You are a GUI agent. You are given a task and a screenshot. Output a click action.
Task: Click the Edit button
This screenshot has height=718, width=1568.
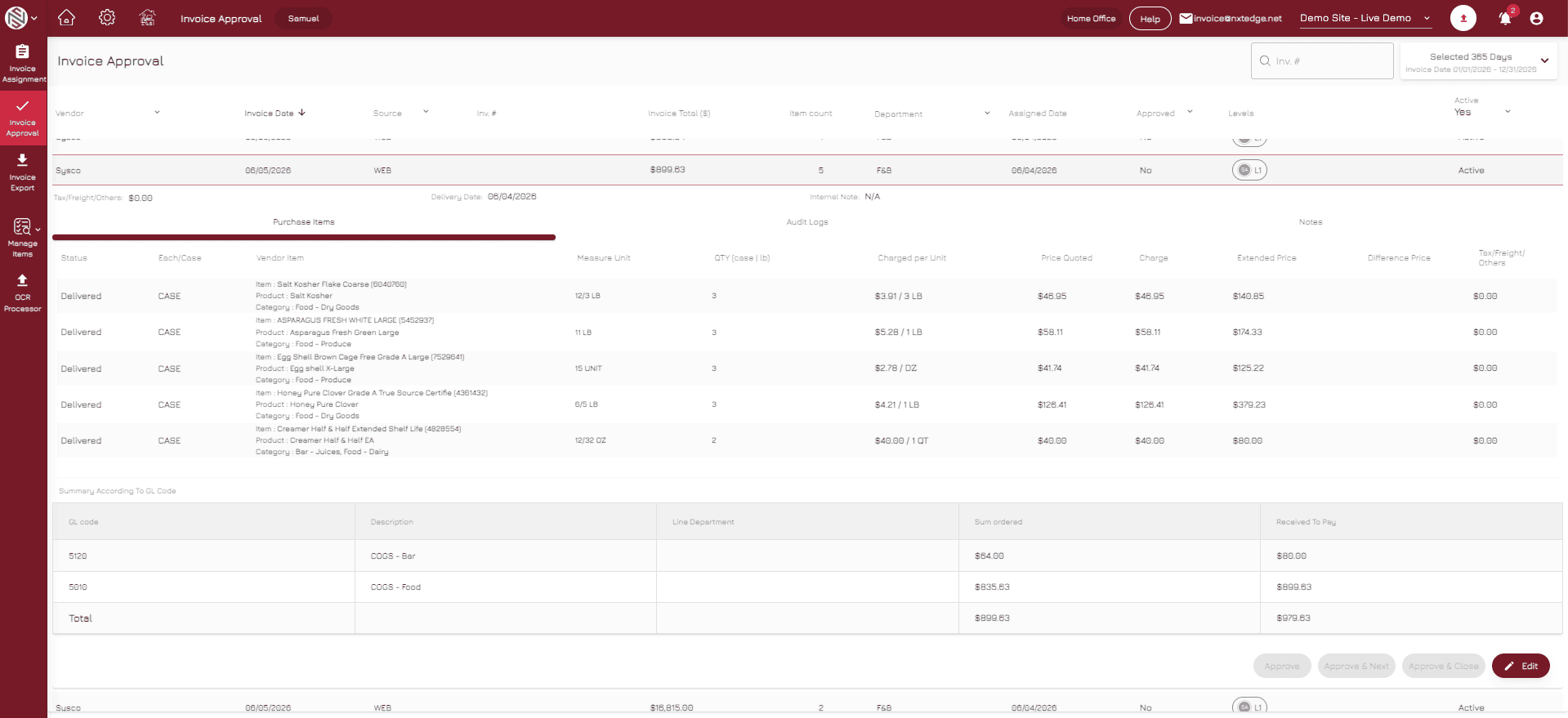1521,666
